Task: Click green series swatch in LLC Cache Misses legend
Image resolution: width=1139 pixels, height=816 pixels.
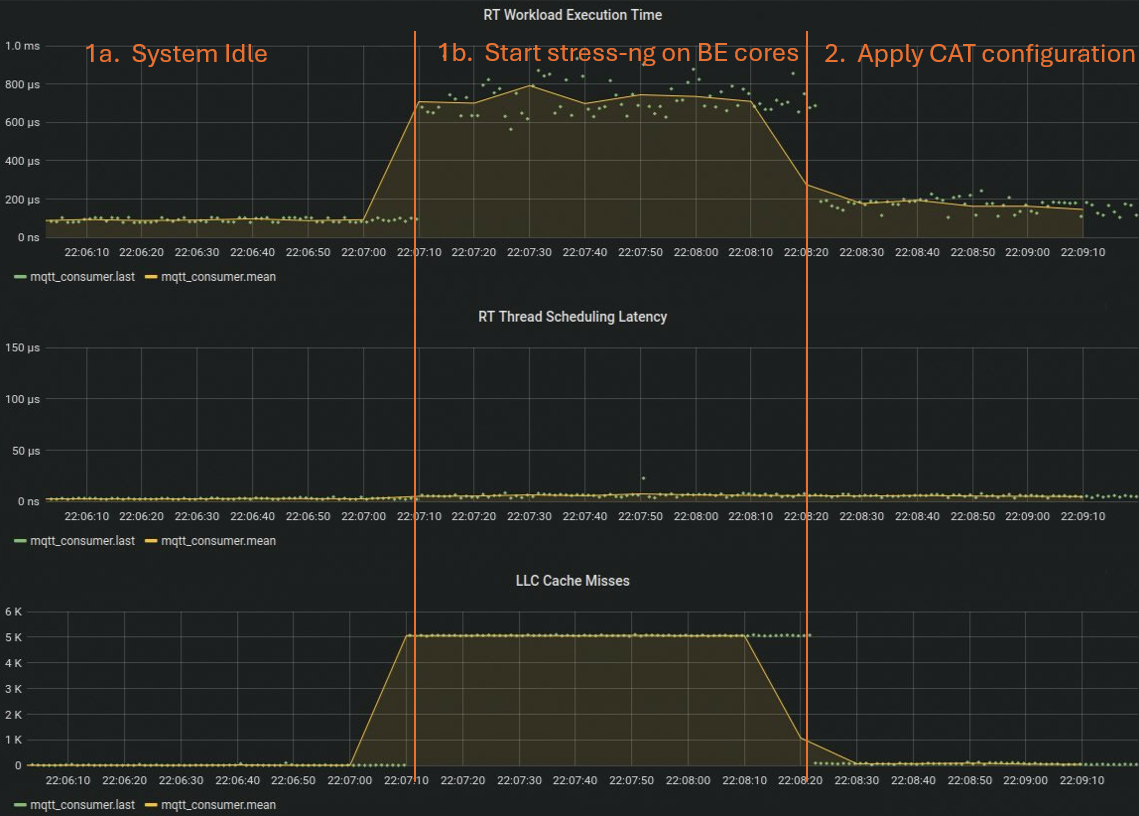Action: point(21,805)
